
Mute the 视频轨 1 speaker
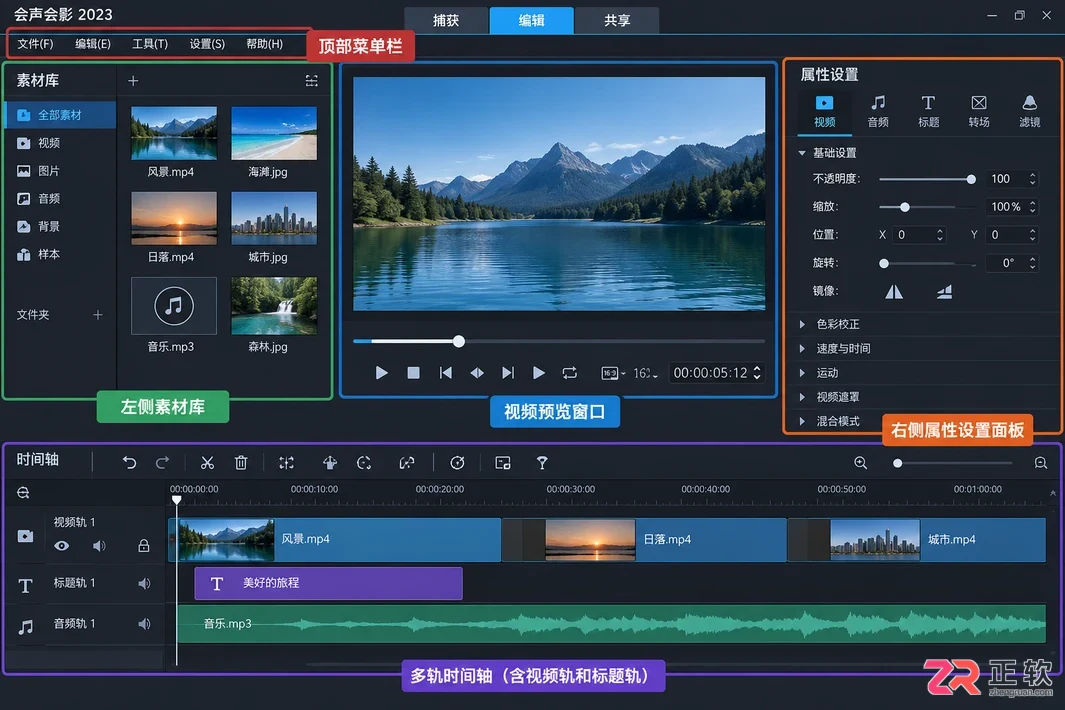point(99,546)
